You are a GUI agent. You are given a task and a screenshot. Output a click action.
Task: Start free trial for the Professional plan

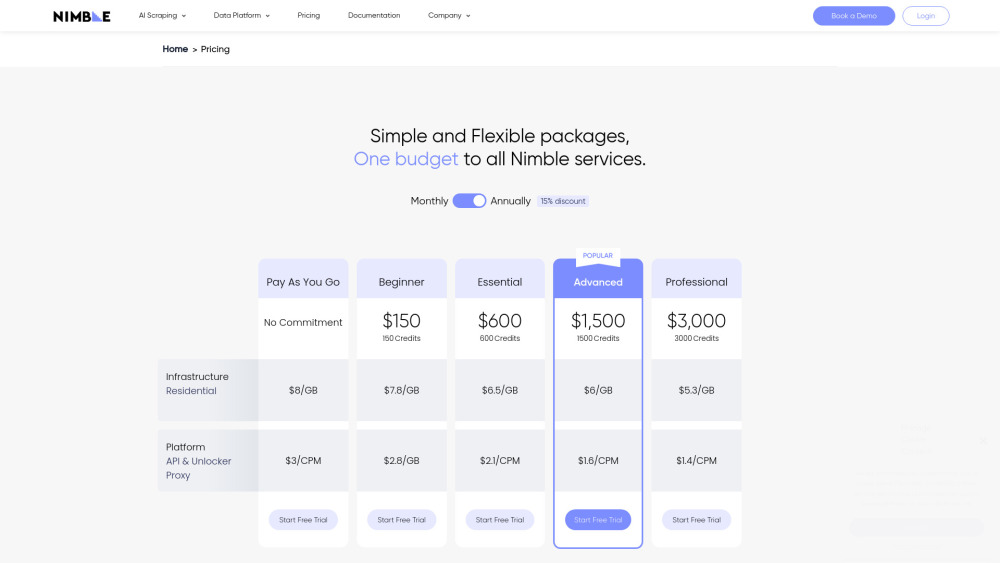point(696,520)
